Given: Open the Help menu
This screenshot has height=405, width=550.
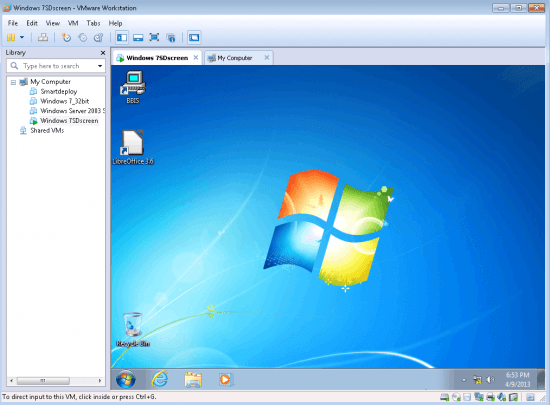Looking at the screenshot, I should 115,23.
